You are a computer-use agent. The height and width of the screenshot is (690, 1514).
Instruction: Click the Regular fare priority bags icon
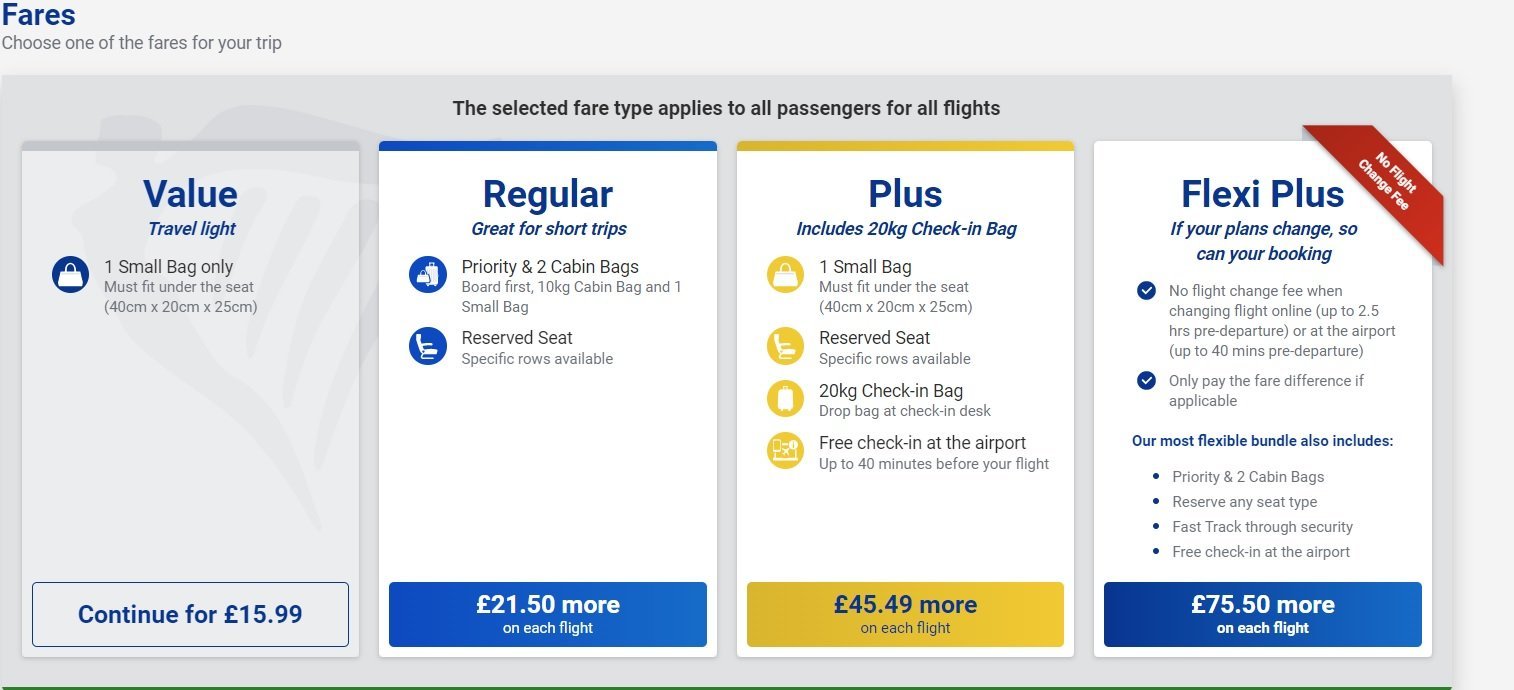point(428,275)
